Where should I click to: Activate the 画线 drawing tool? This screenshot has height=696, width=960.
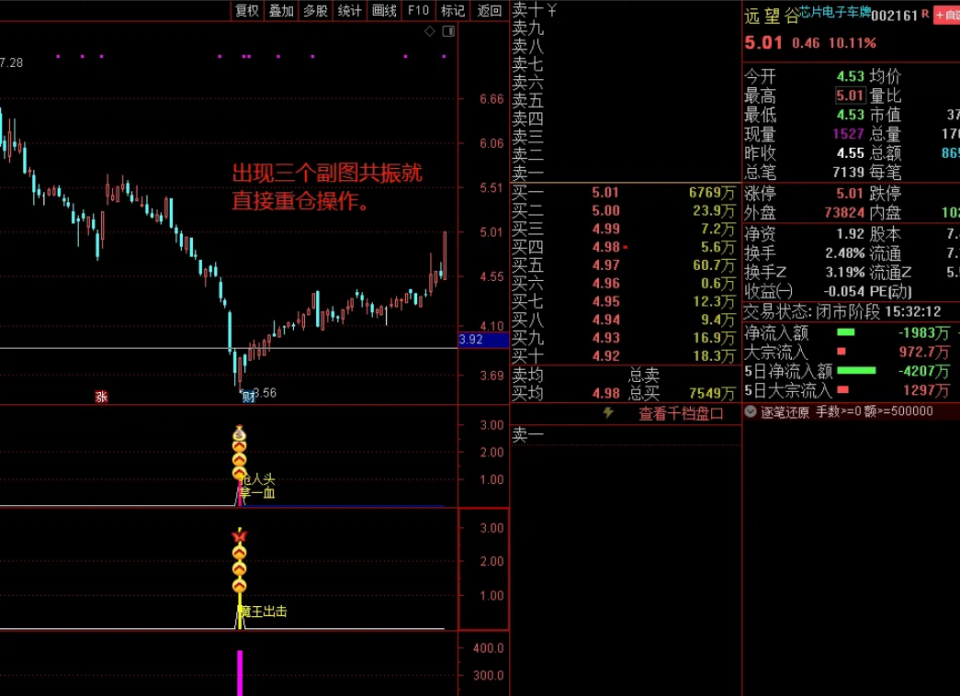click(384, 10)
